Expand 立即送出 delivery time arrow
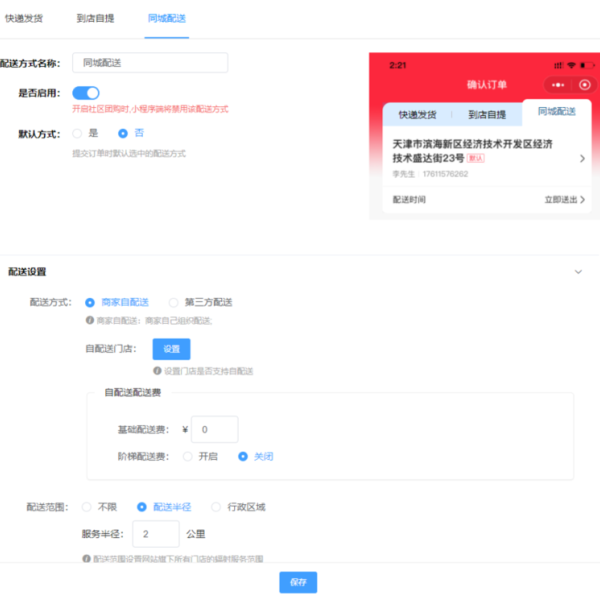The image size is (600, 600). (583, 200)
